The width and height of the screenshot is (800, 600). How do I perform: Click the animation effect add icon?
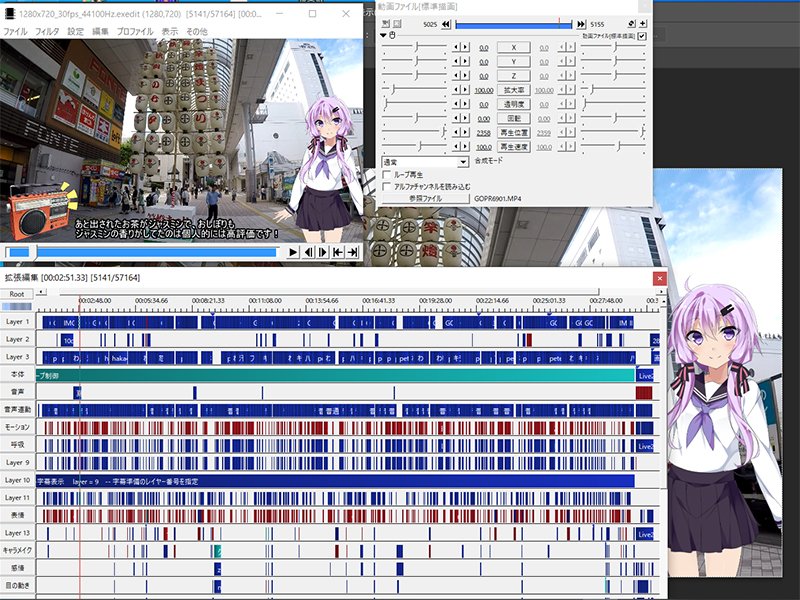pos(632,23)
